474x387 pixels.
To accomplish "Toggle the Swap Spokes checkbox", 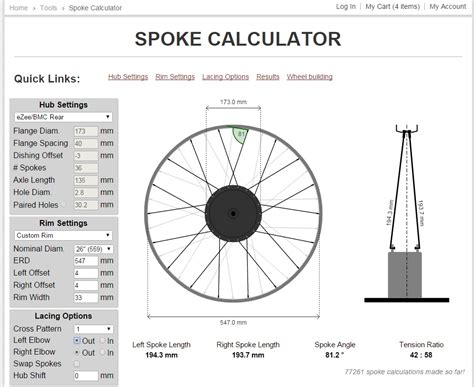I will pyautogui.click(x=77, y=364).
